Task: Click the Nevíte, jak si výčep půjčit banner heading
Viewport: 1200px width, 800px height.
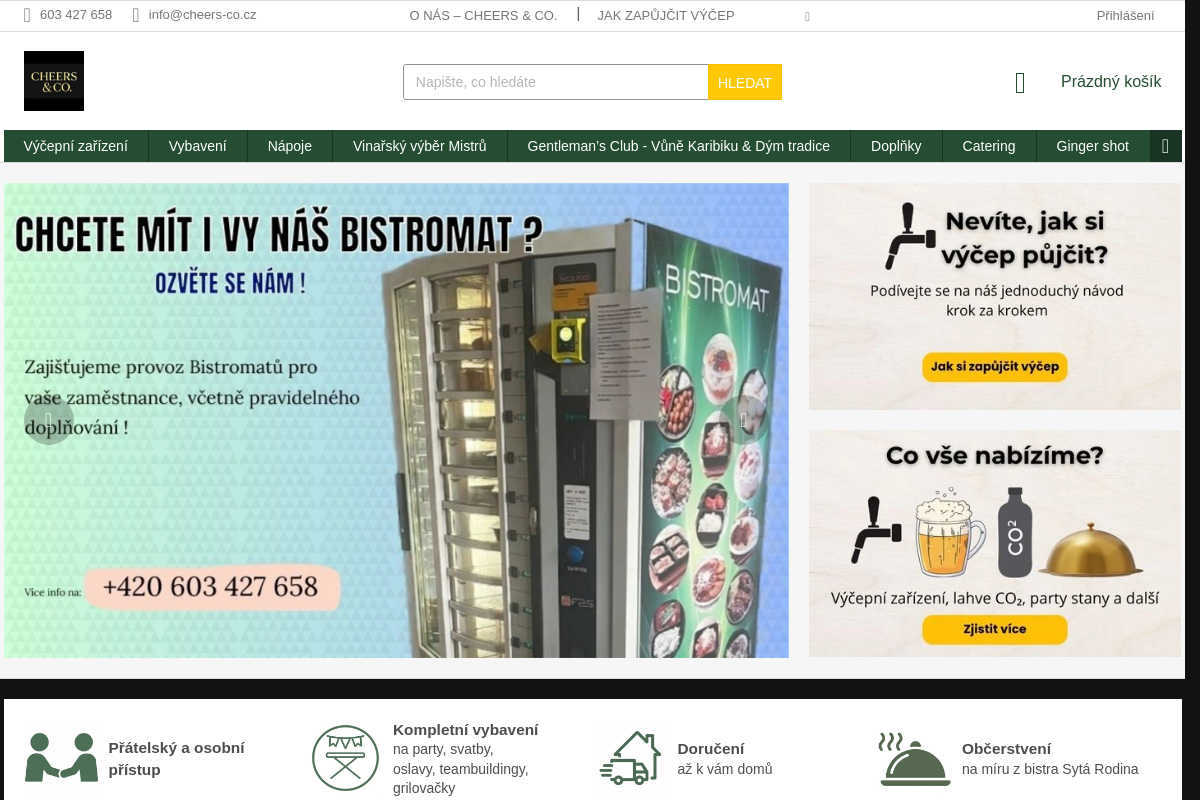Action: click(x=1026, y=237)
